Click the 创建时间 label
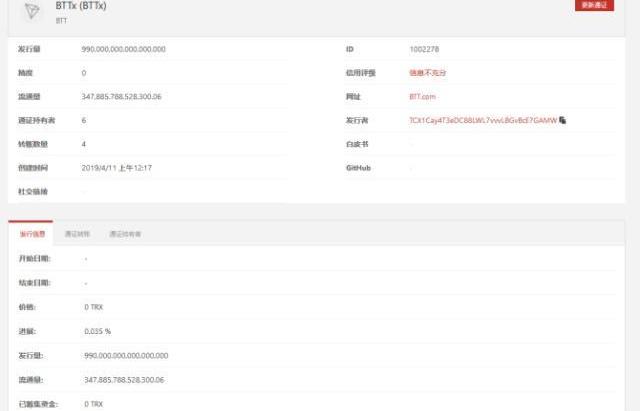 (33, 168)
